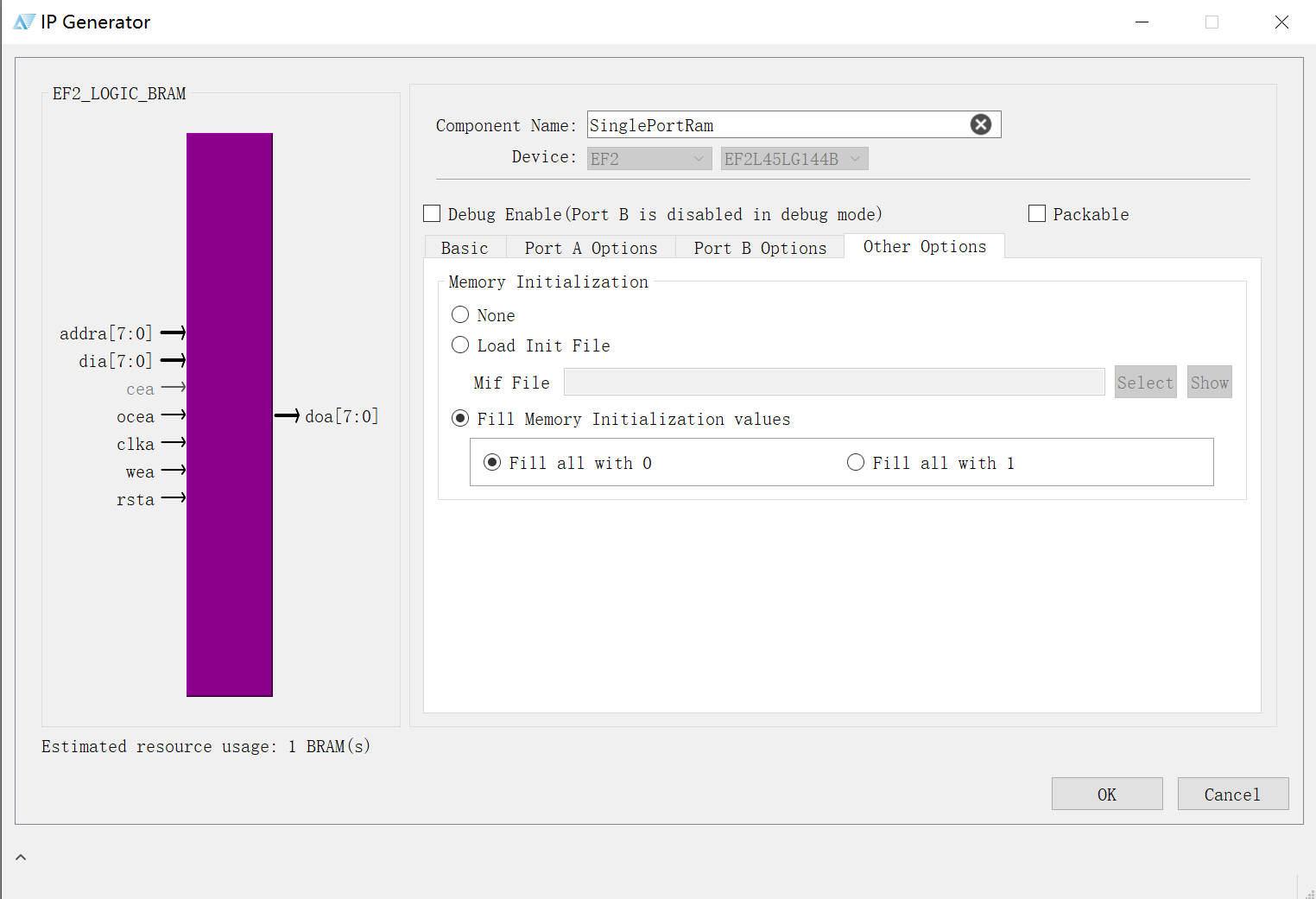Minimize the IP Generator window
The width and height of the screenshot is (1316, 899).
point(1142,22)
